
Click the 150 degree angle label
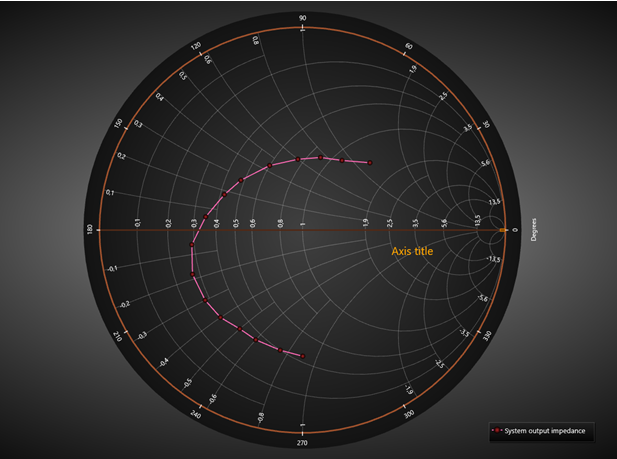[118, 124]
